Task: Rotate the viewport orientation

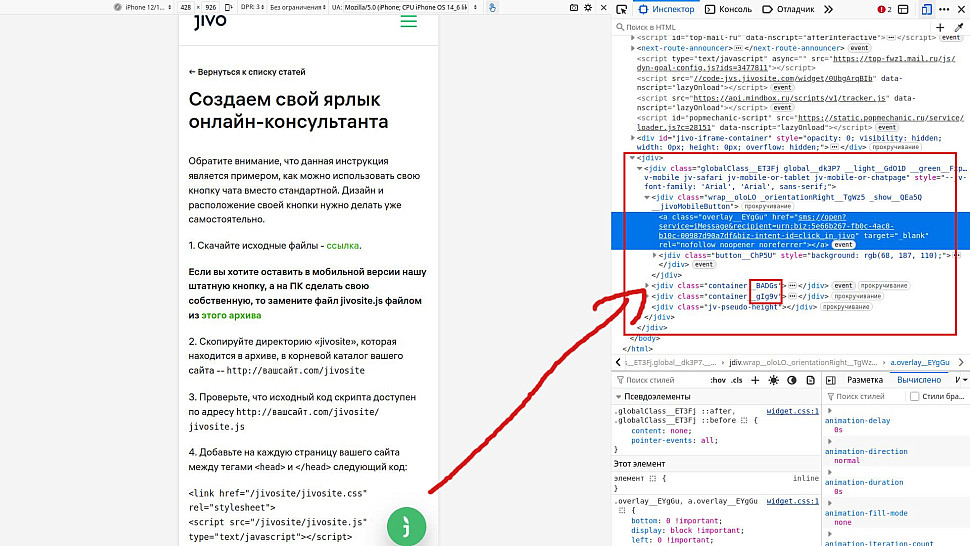Action: click(x=228, y=7)
